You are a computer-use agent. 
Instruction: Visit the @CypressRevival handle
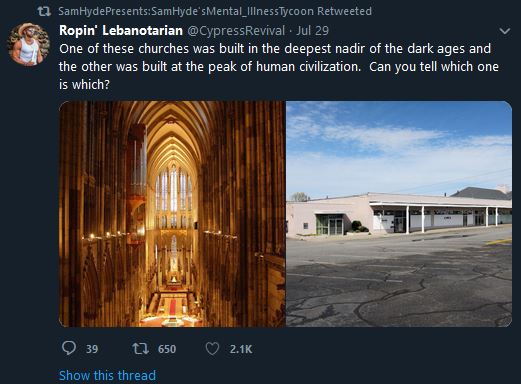click(236, 31)
